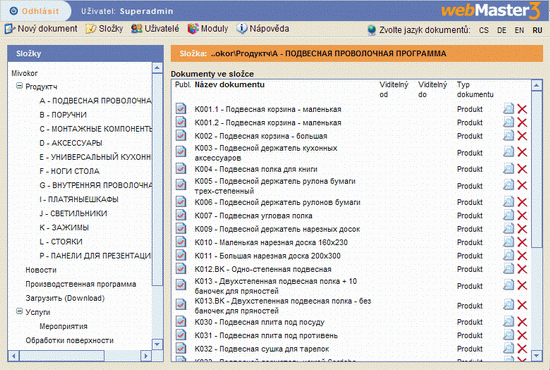Delete document K004 with red X
Image resolution: width=550 pixels, height=370 pixels.
[522, 169]
